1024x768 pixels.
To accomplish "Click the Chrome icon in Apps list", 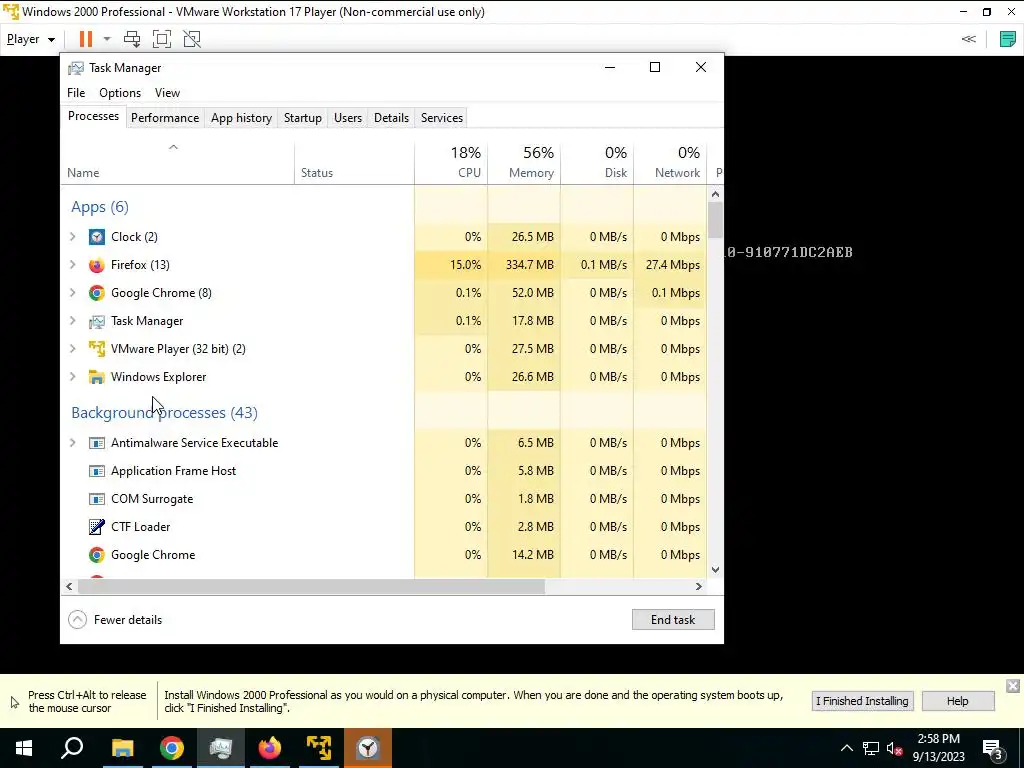I will [97, 293].
